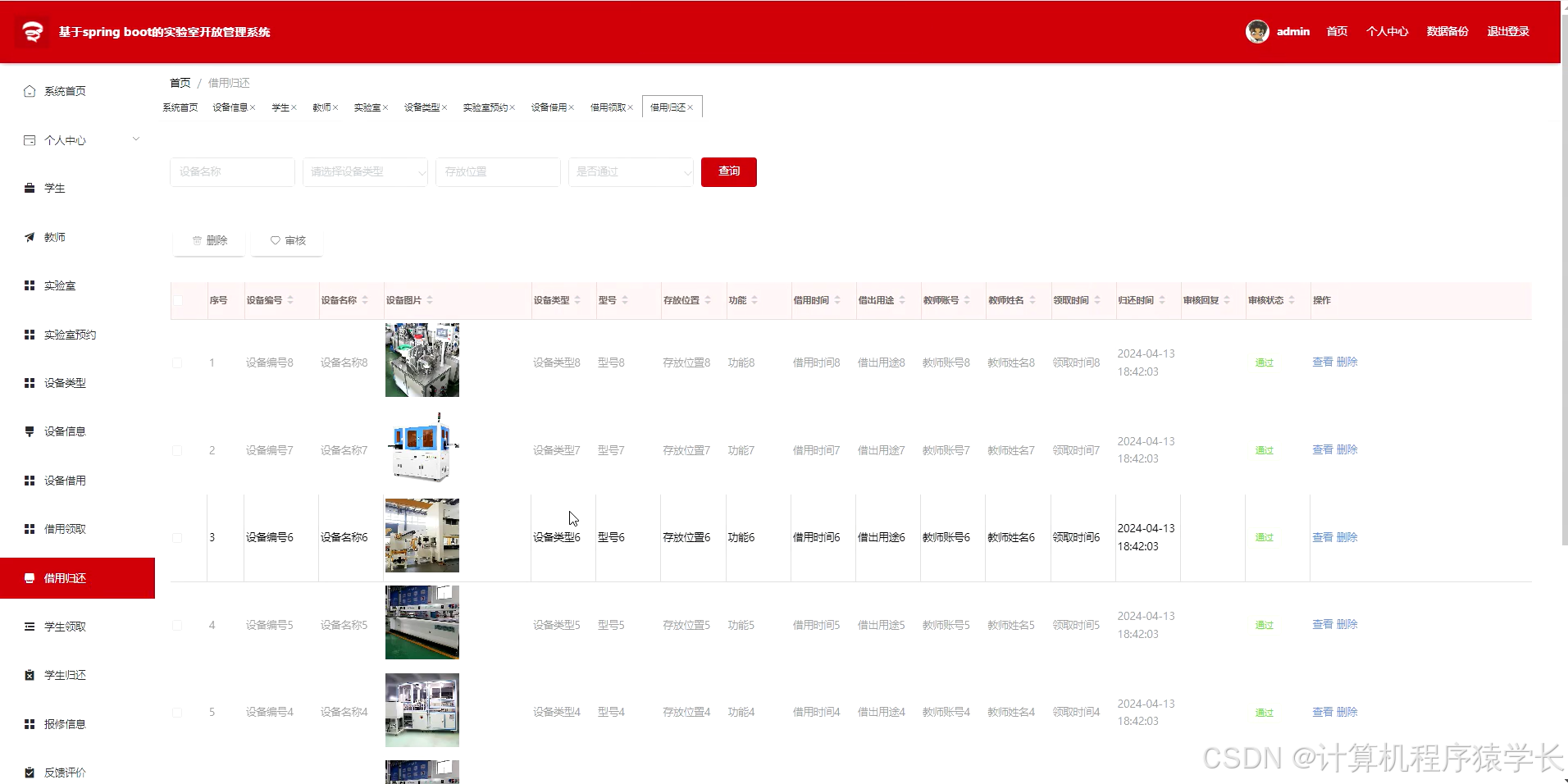Click the 学生归还 clipboard icon in sidebar
The height and width of the screenshot is (784, 1568).
click(x=30, y=675)
